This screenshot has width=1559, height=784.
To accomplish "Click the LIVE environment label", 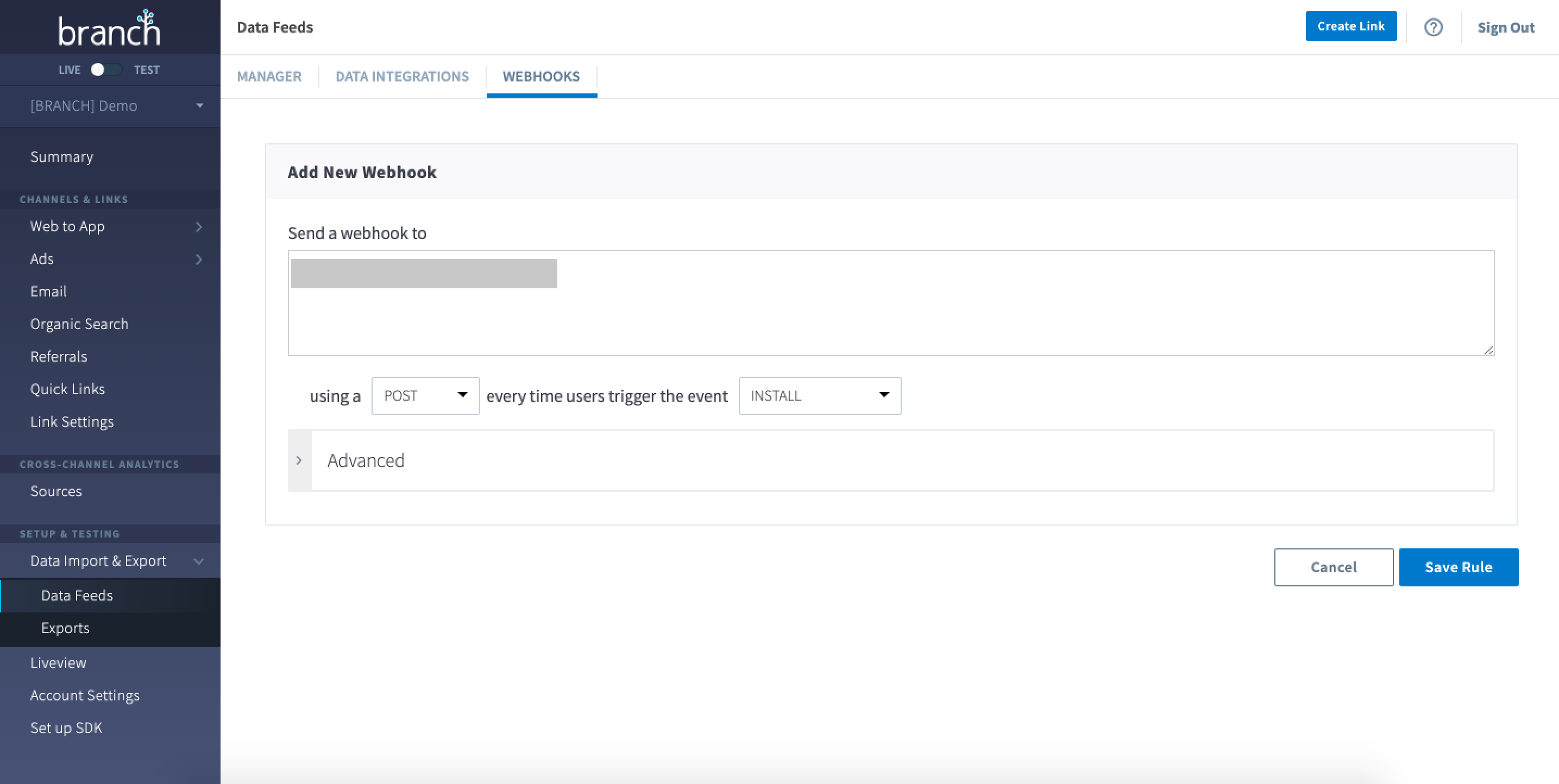I will point(70,69).
